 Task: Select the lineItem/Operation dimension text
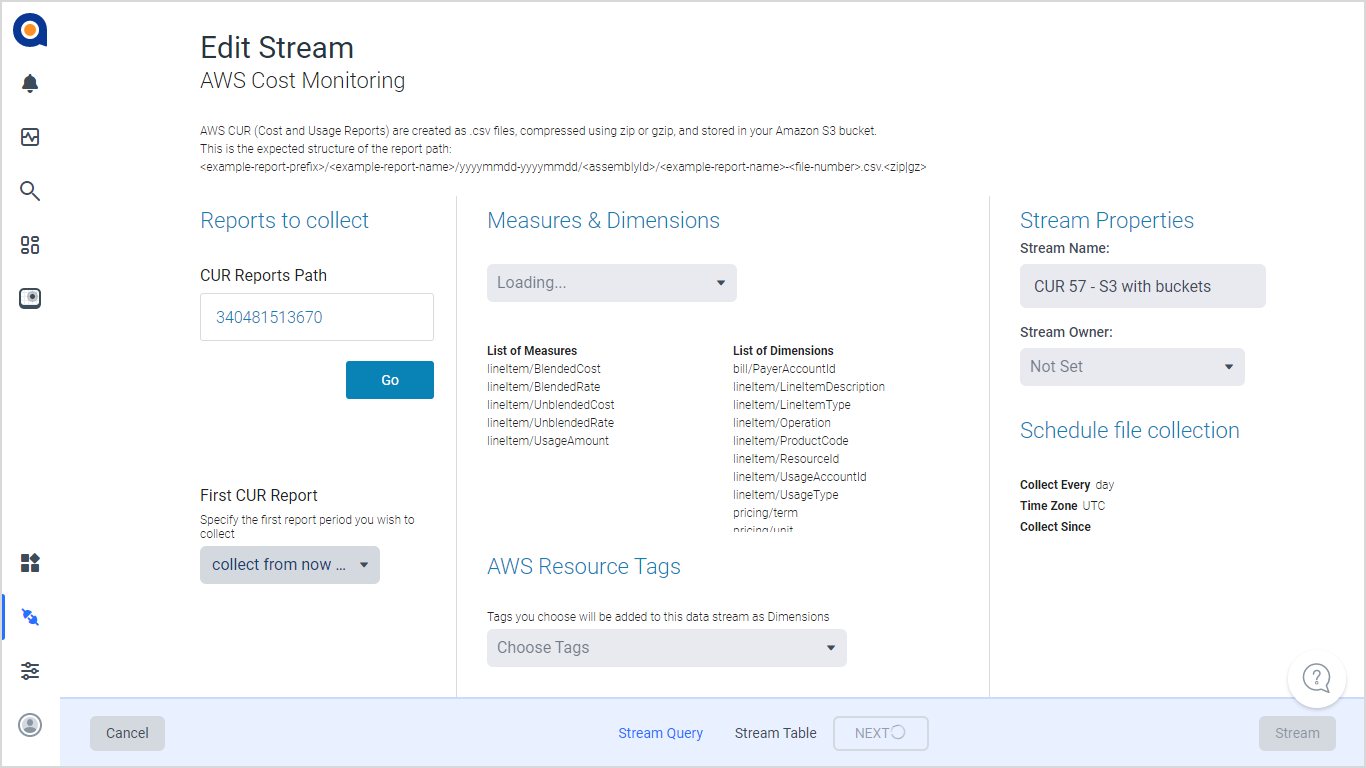tap(782, 423)
